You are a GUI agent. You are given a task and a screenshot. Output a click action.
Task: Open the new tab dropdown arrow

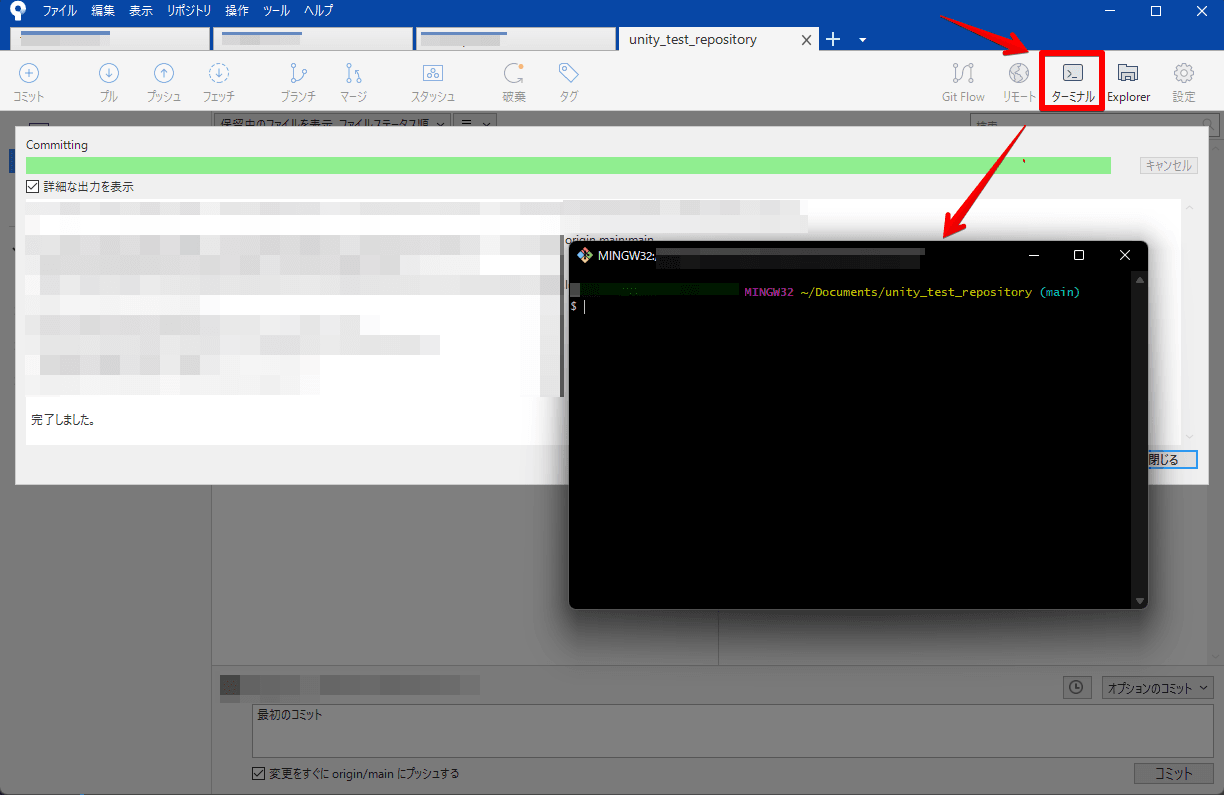(862, 40)
